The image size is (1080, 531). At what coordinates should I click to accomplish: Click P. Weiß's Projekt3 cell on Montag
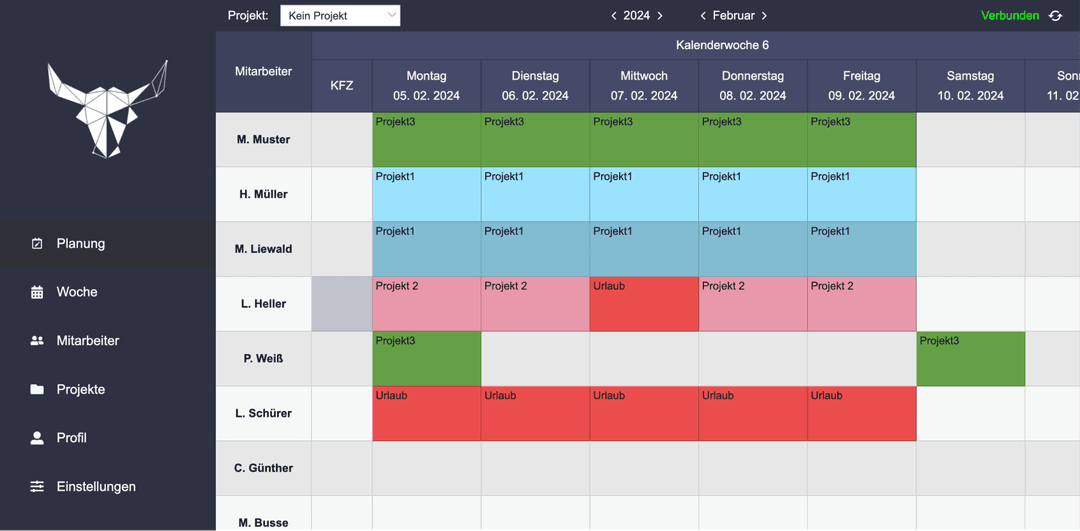426,359
